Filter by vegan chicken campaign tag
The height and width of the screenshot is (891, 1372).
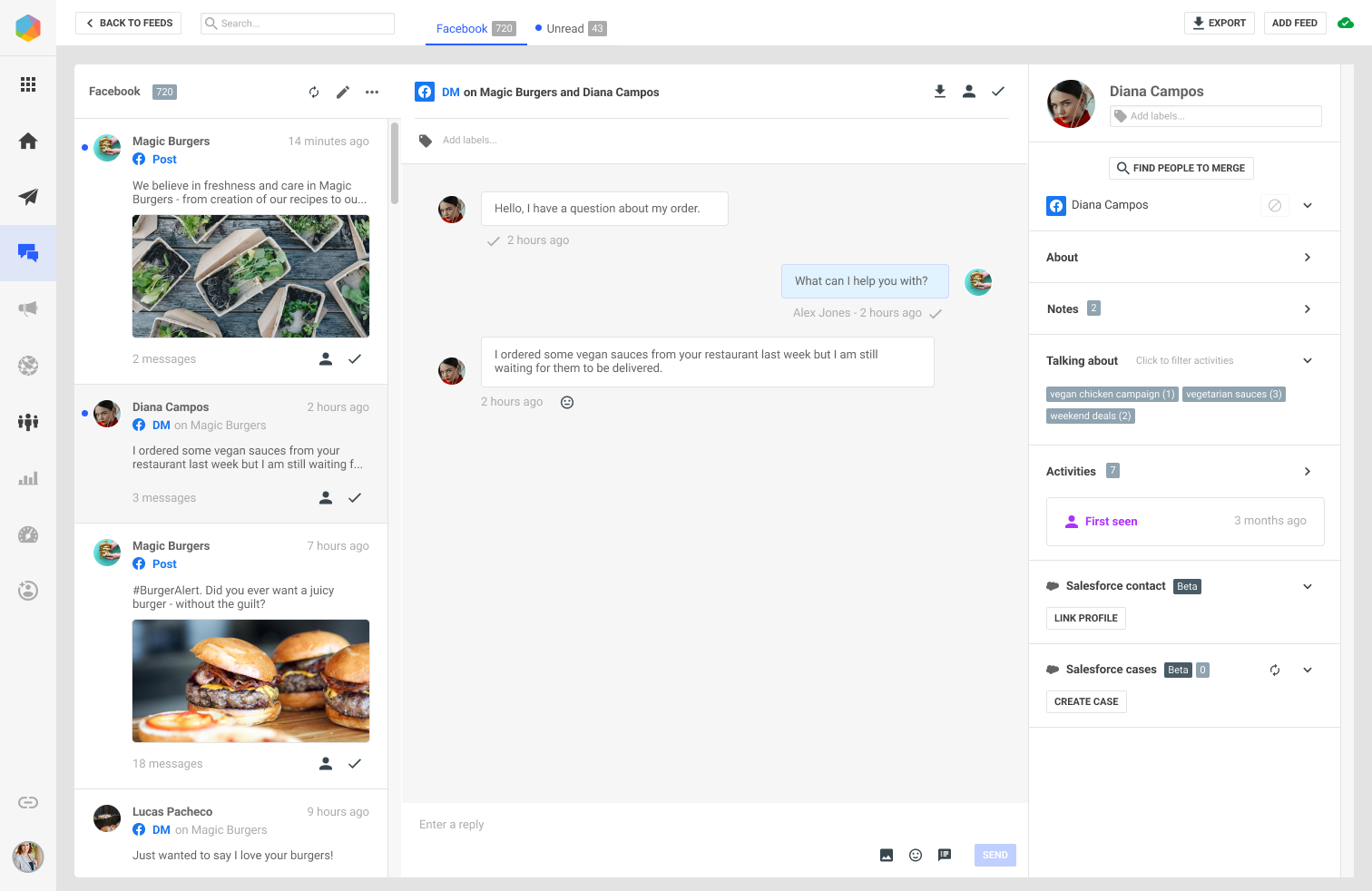pos(1112,395)
